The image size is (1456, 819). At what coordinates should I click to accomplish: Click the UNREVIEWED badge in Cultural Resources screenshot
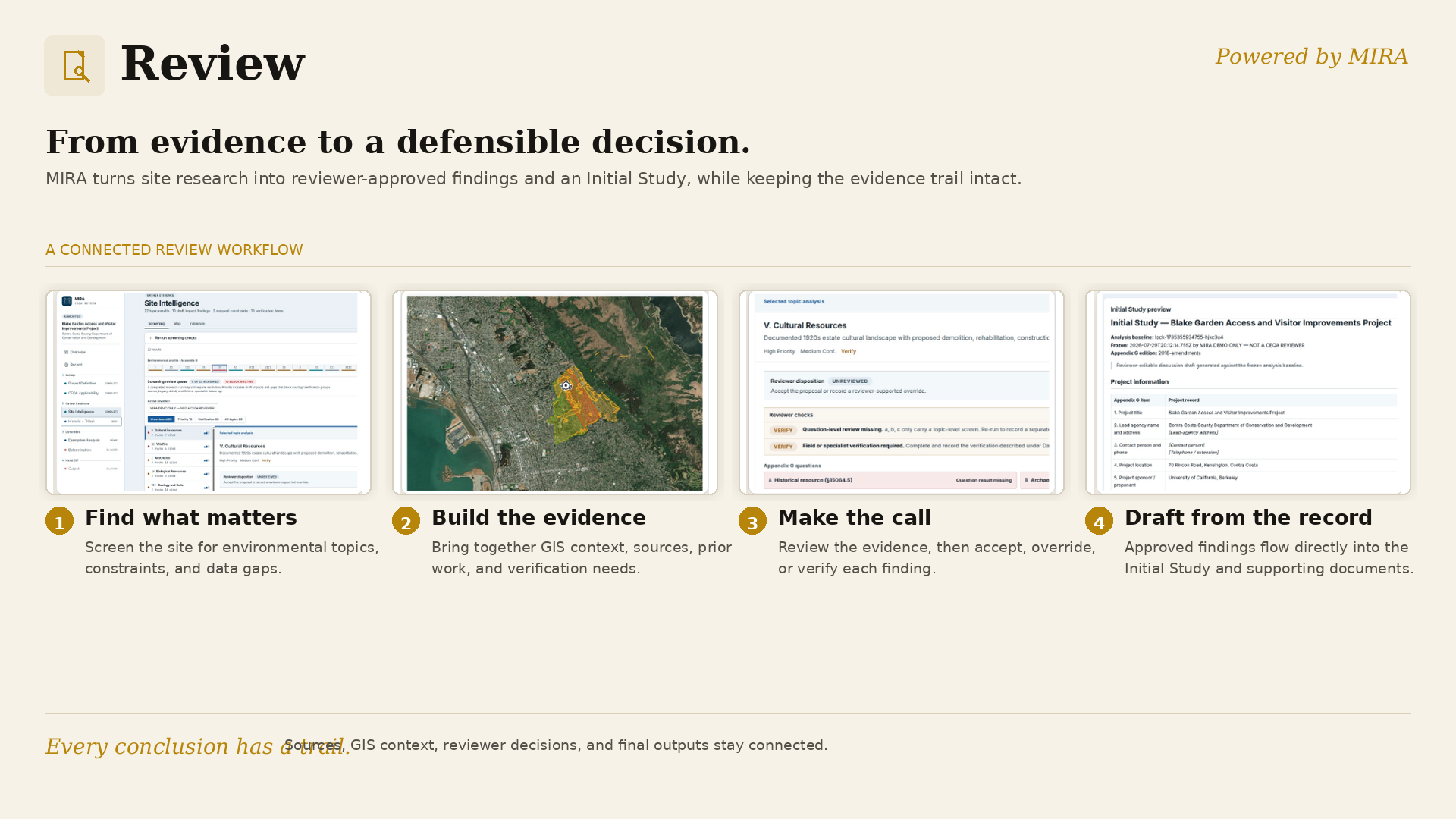(x=849, y=381)
